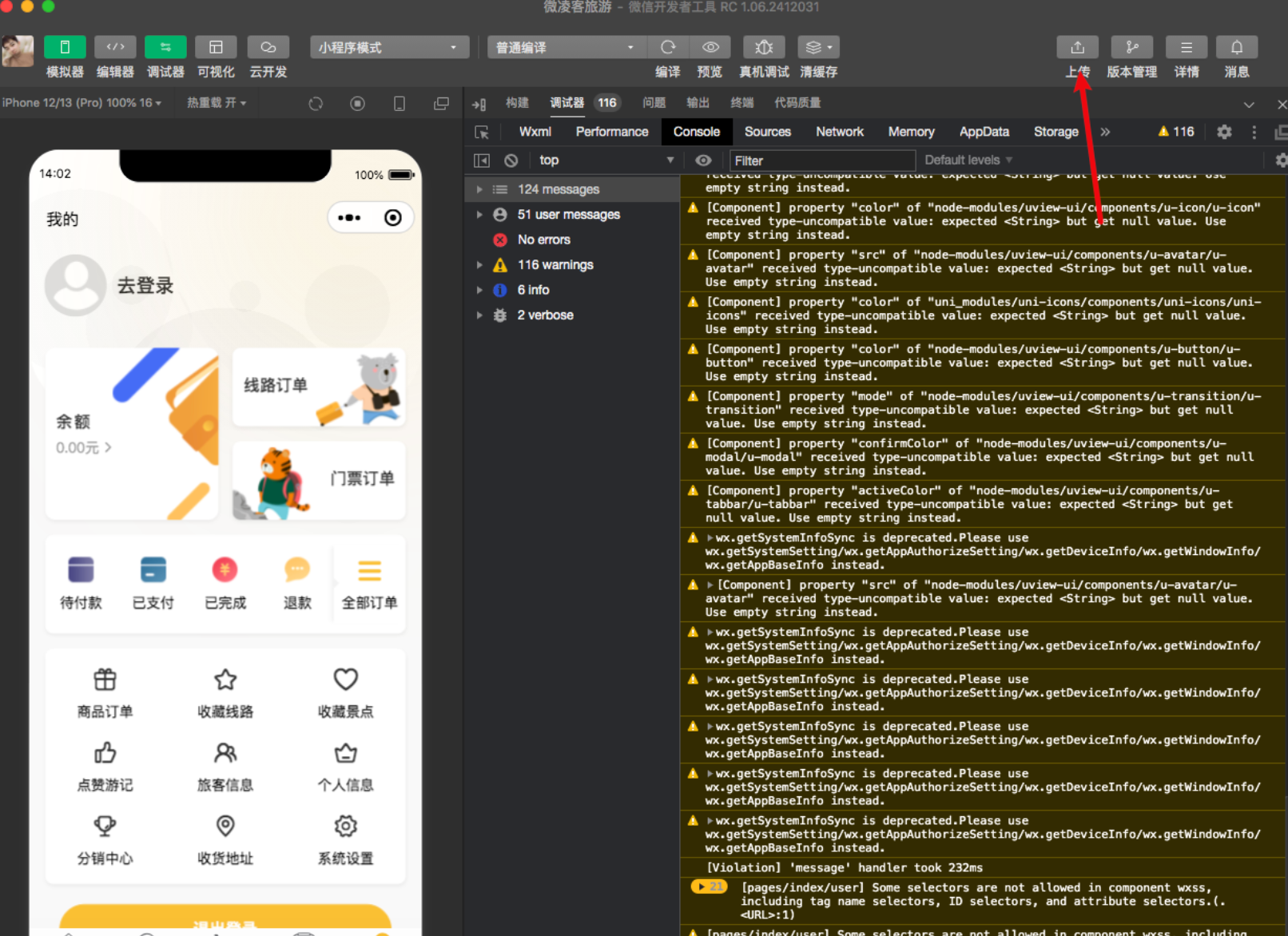Open the 普通编译 compile mode dropdown

point(564,48)
